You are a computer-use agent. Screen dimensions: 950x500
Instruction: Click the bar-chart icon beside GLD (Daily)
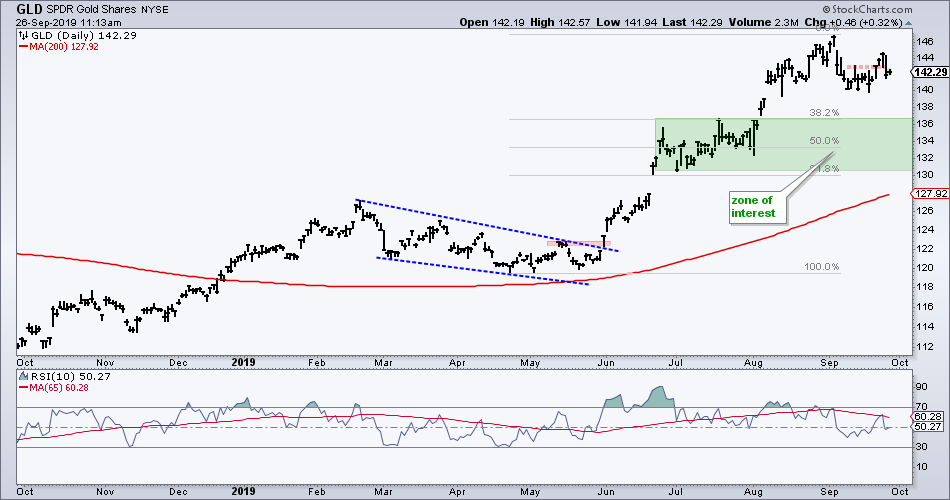coord(24,35)
